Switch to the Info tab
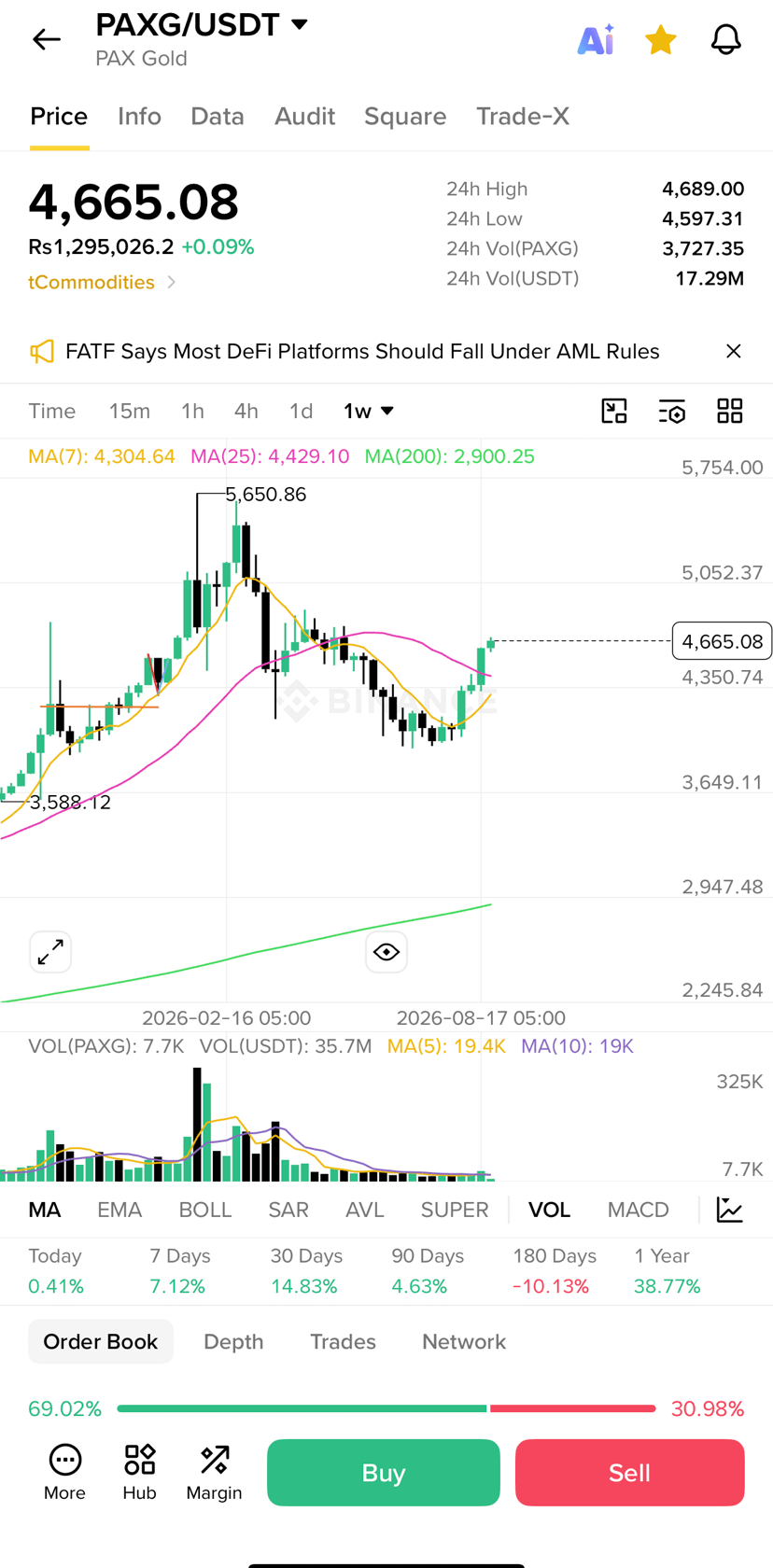Screen dimensions: 773x1568 tap(139, 117)
